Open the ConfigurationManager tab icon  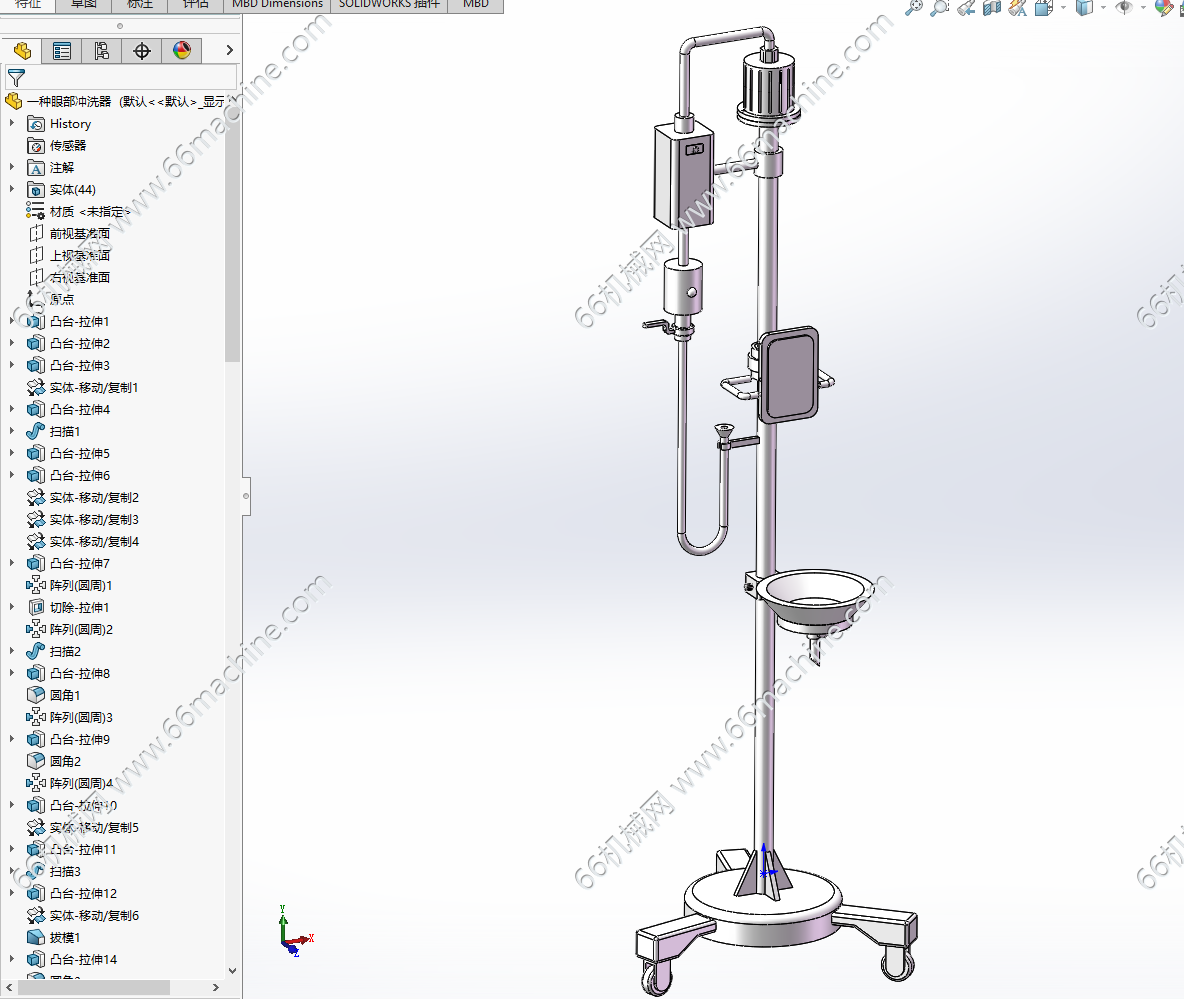click(102, 51)
